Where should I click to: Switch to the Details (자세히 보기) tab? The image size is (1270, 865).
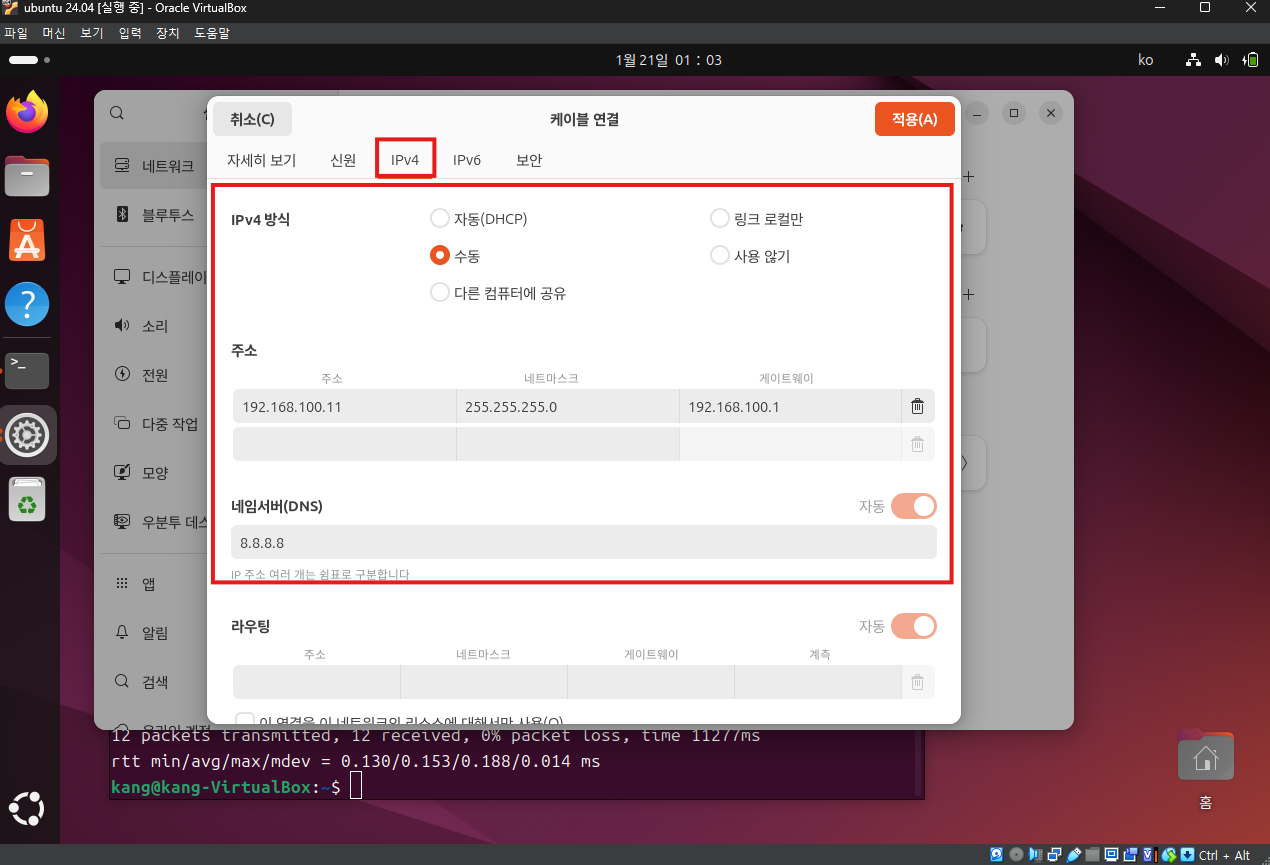262,160
